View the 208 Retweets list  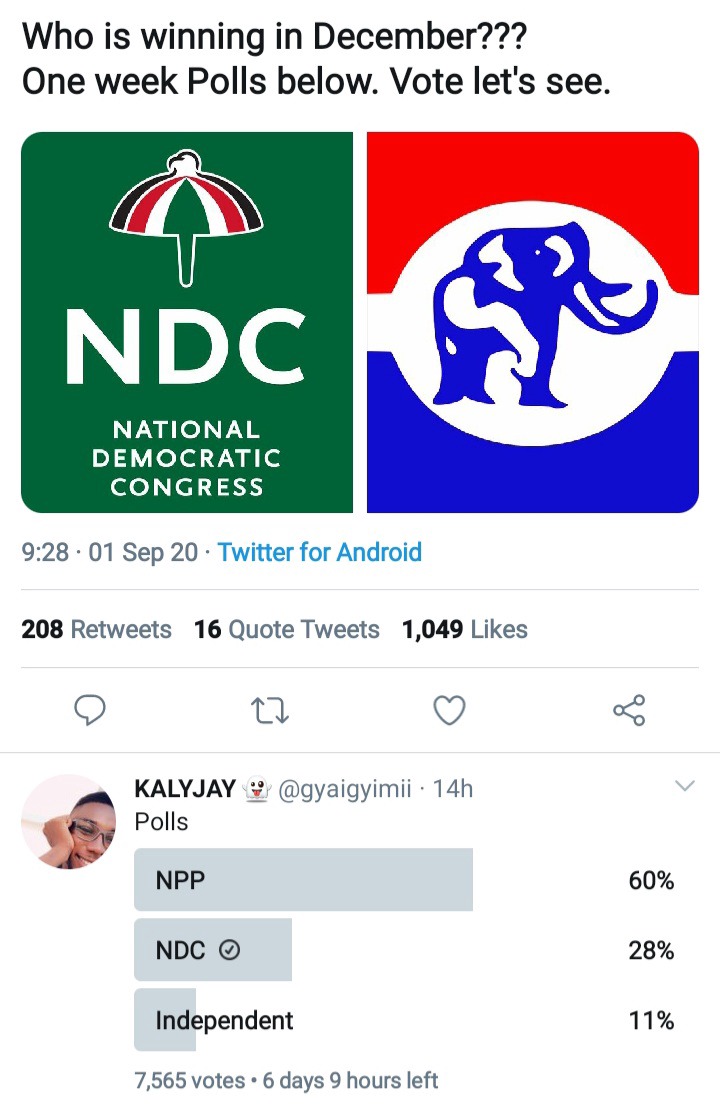pyautogui.click(x=96, y=630)
